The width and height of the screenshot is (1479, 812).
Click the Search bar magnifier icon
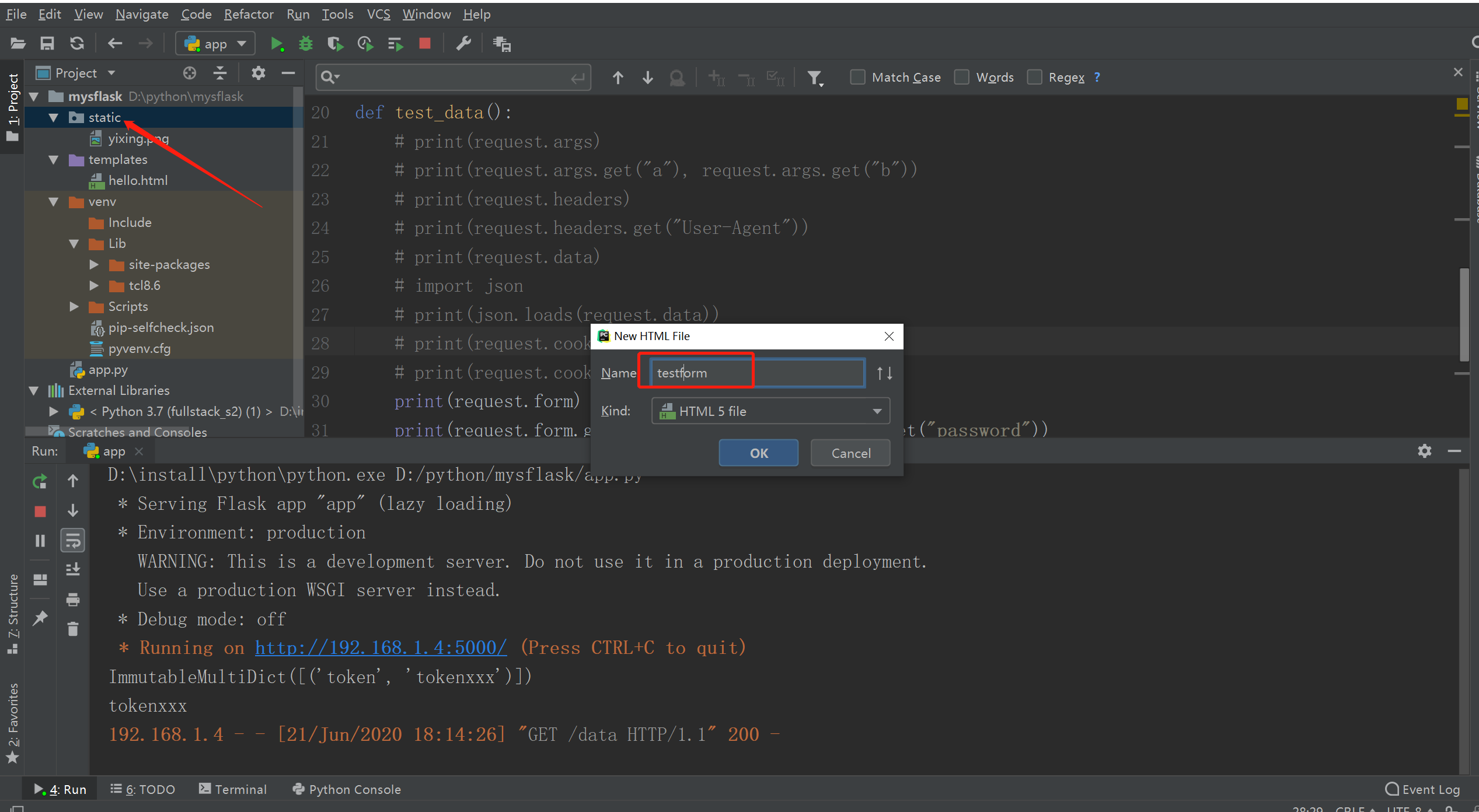coord(328,77)
